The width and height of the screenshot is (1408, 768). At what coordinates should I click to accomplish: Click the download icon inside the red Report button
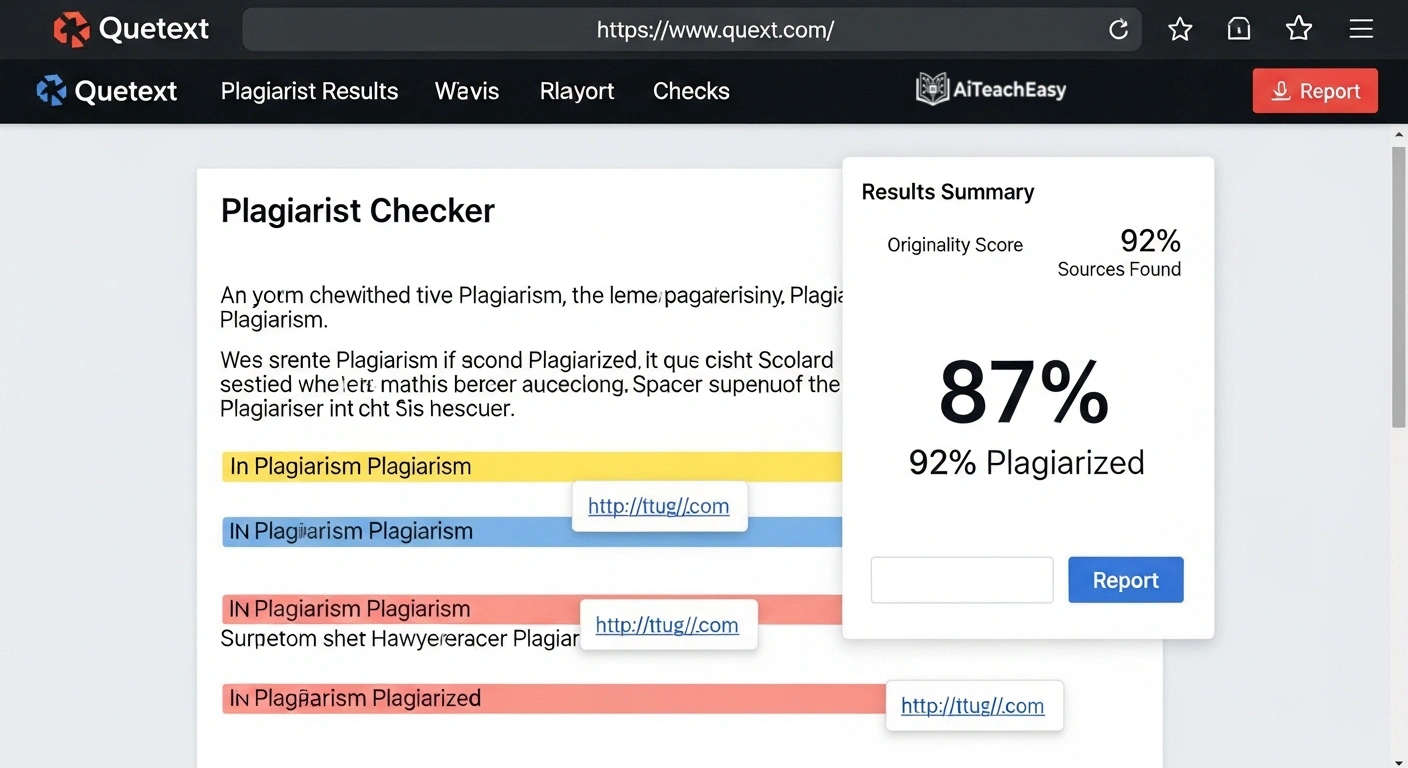coord(1281,90)
